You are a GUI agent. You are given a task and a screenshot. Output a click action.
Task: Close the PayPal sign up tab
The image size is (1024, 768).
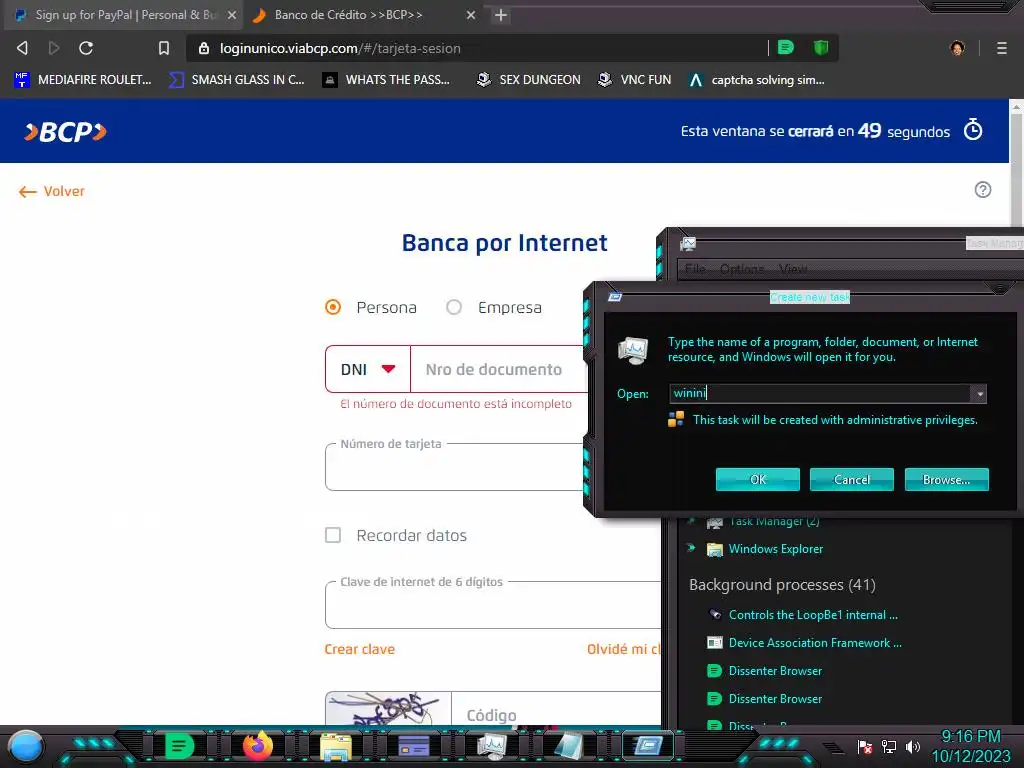click(231, 15)
